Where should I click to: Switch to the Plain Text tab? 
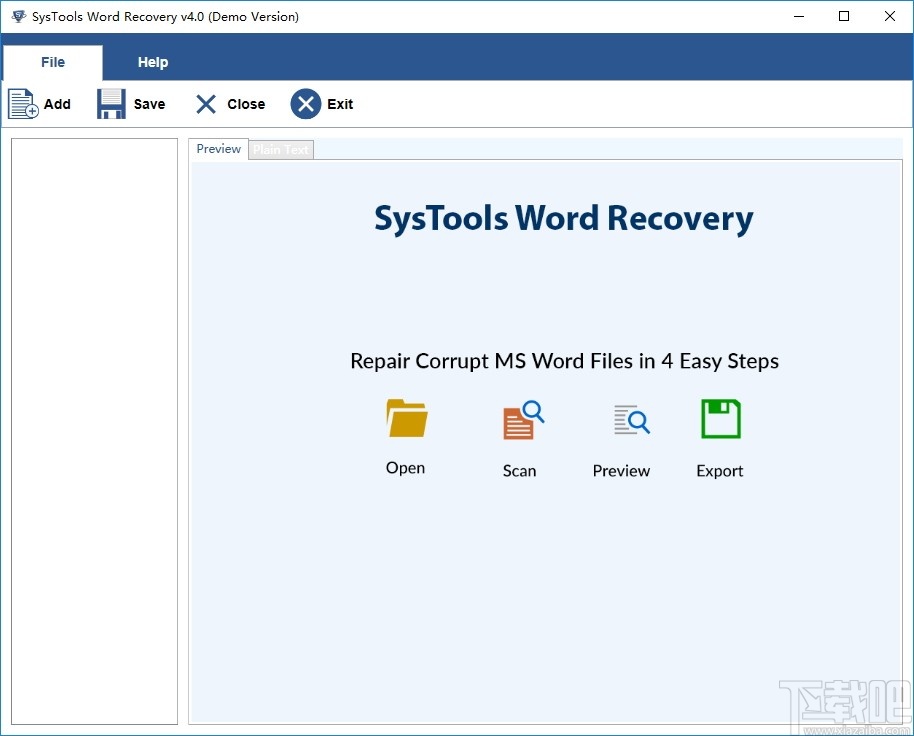pyautogui.click(x=280, y=148)
